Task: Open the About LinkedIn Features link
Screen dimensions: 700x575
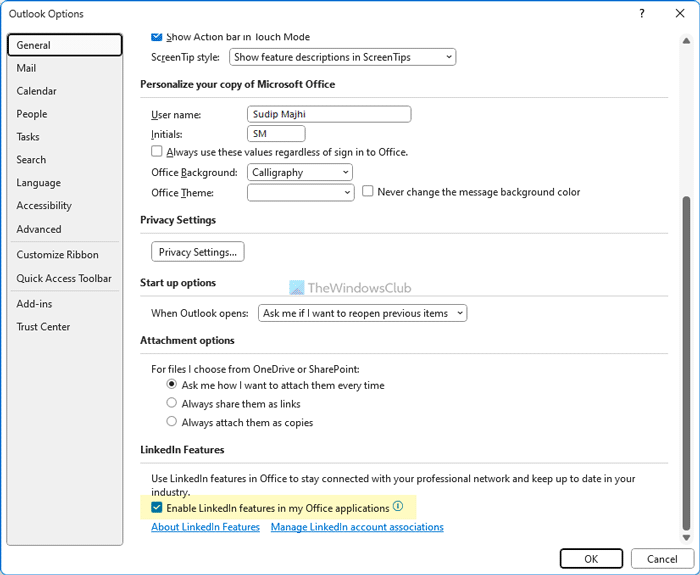Action: pyautogui.click(x=205, y=527)
